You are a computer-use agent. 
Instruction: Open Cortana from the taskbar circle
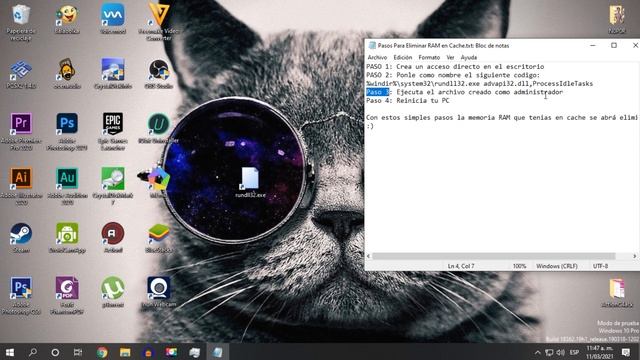[x=55, y=352]
